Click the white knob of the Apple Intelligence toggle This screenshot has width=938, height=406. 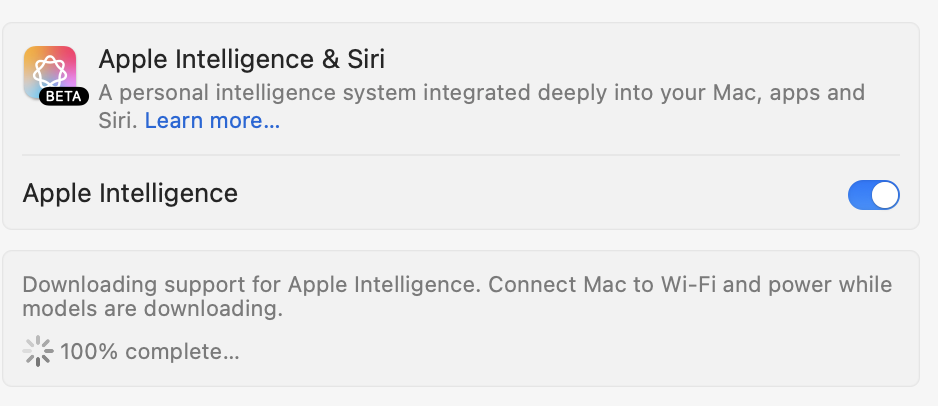[x=885, y=195]
